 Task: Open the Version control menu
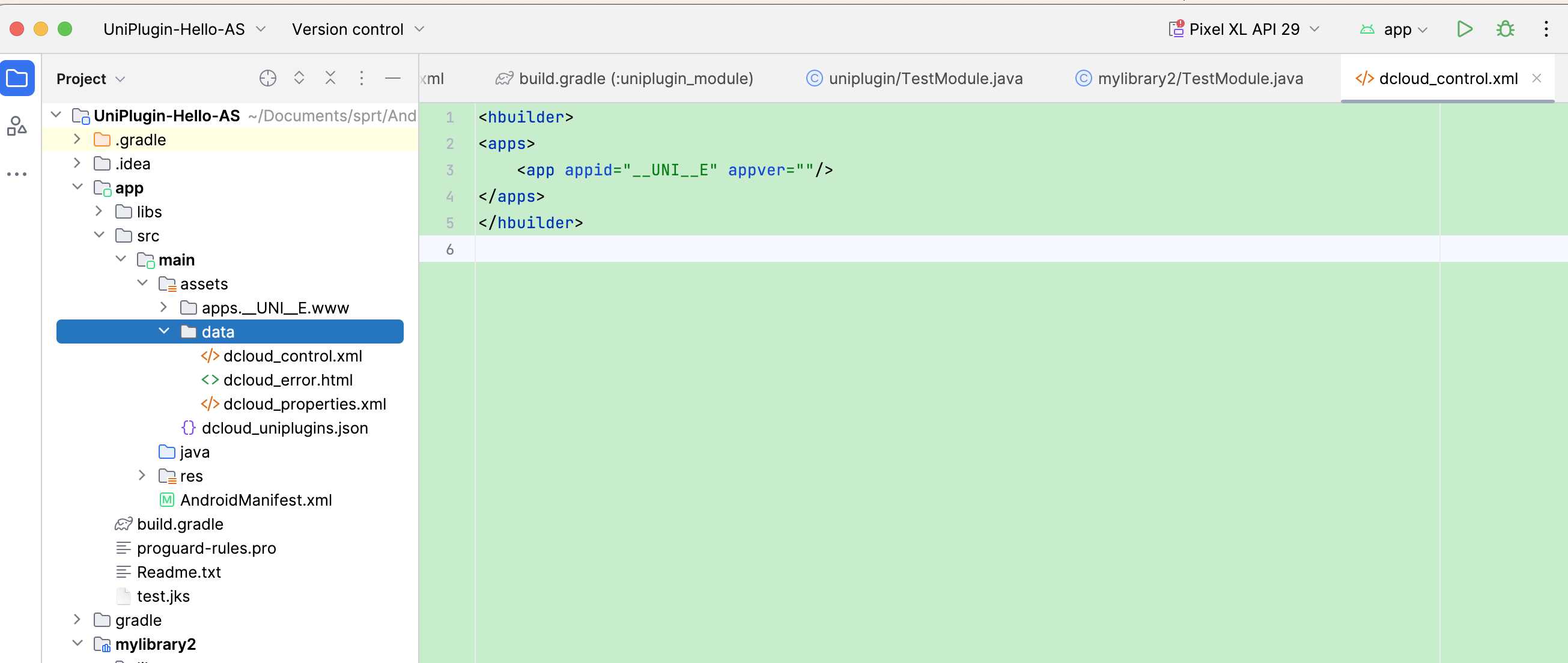click(358, 29)
